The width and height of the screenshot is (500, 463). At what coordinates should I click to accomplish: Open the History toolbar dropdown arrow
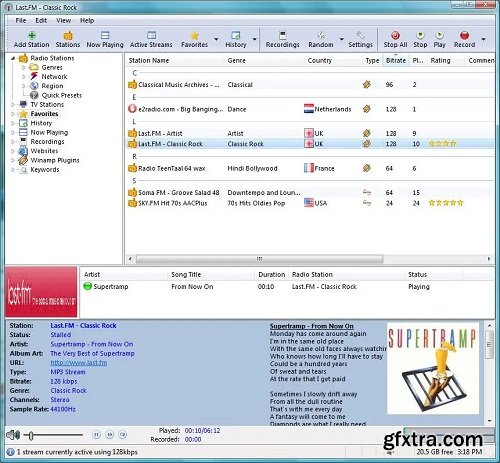(254, 39)
